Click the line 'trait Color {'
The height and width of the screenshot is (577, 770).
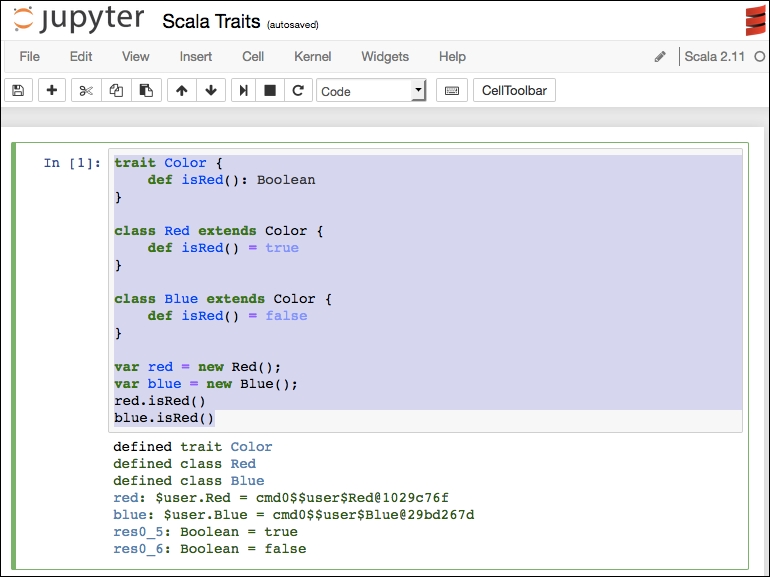click(x=168, y=163)
